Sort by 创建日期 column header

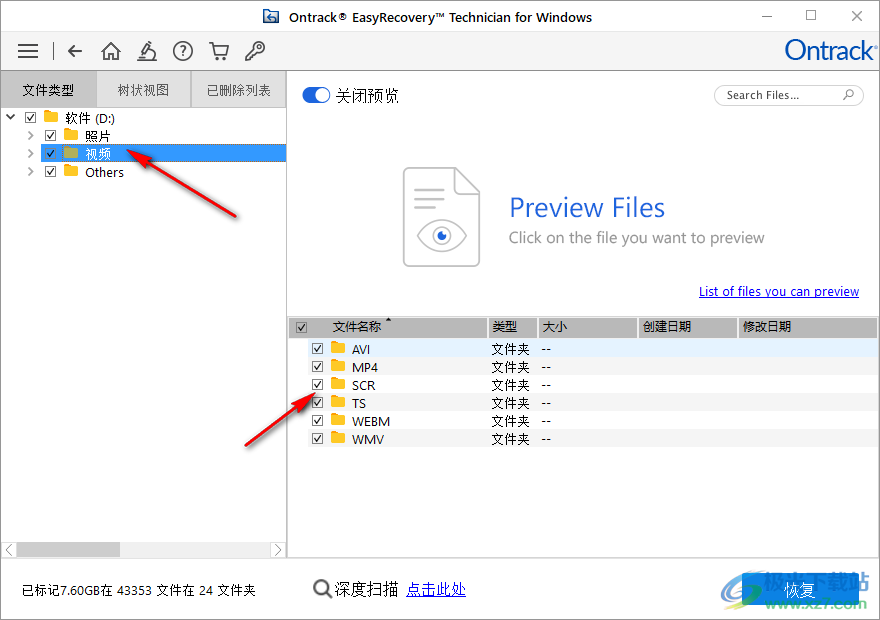click(x=687, y=327)
